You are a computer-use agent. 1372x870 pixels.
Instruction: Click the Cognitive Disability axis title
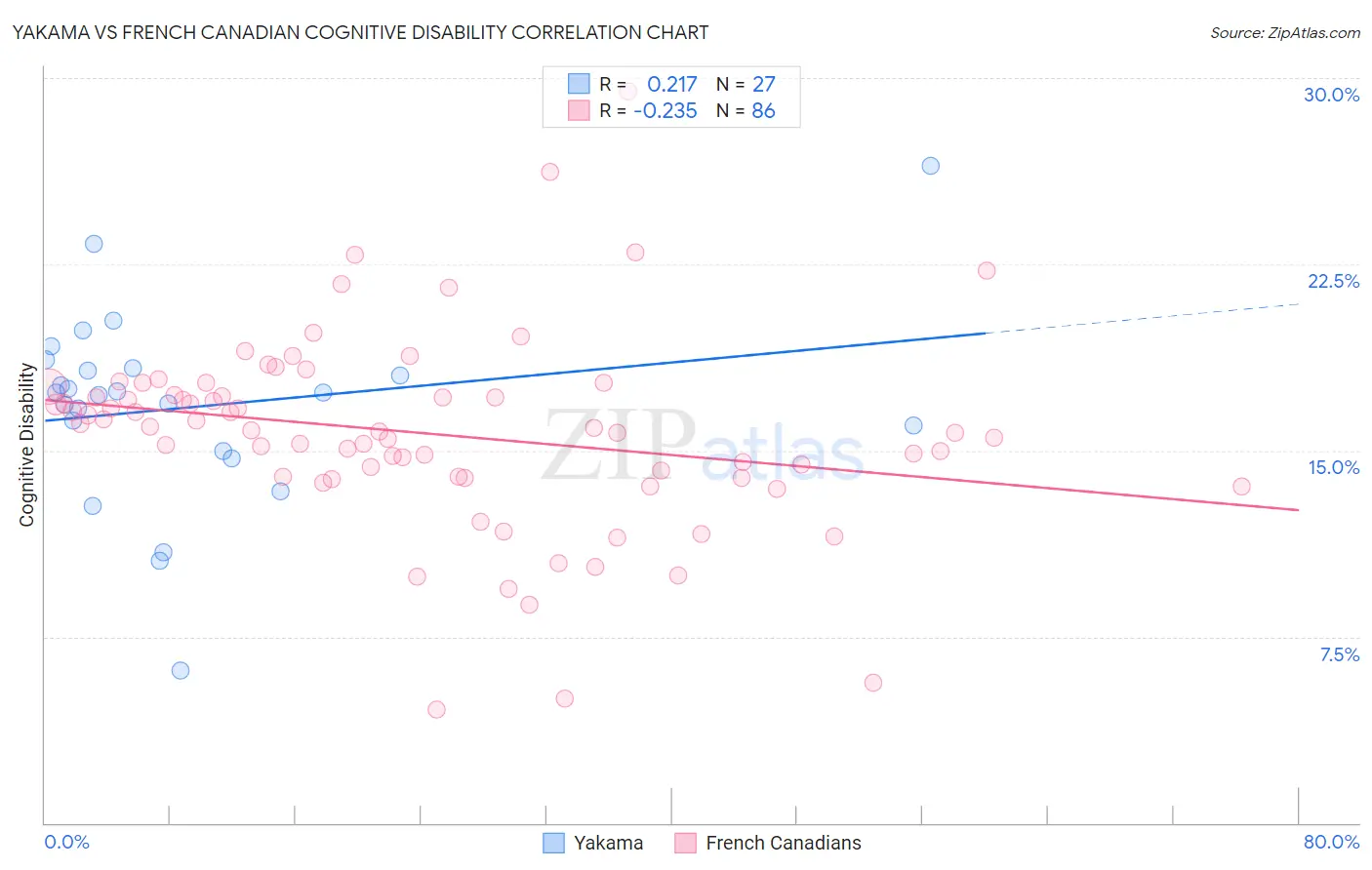coord(27,445)
